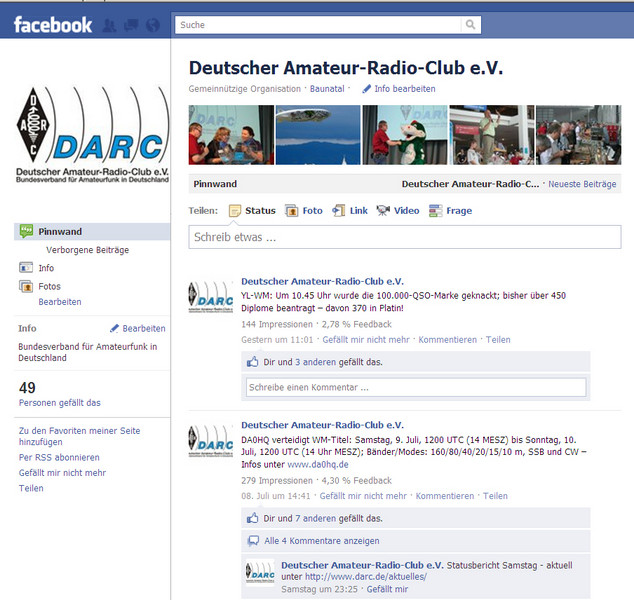Open 3 anderen likers list
This screenshot has height=600, width=634.
tap(315, 362)
